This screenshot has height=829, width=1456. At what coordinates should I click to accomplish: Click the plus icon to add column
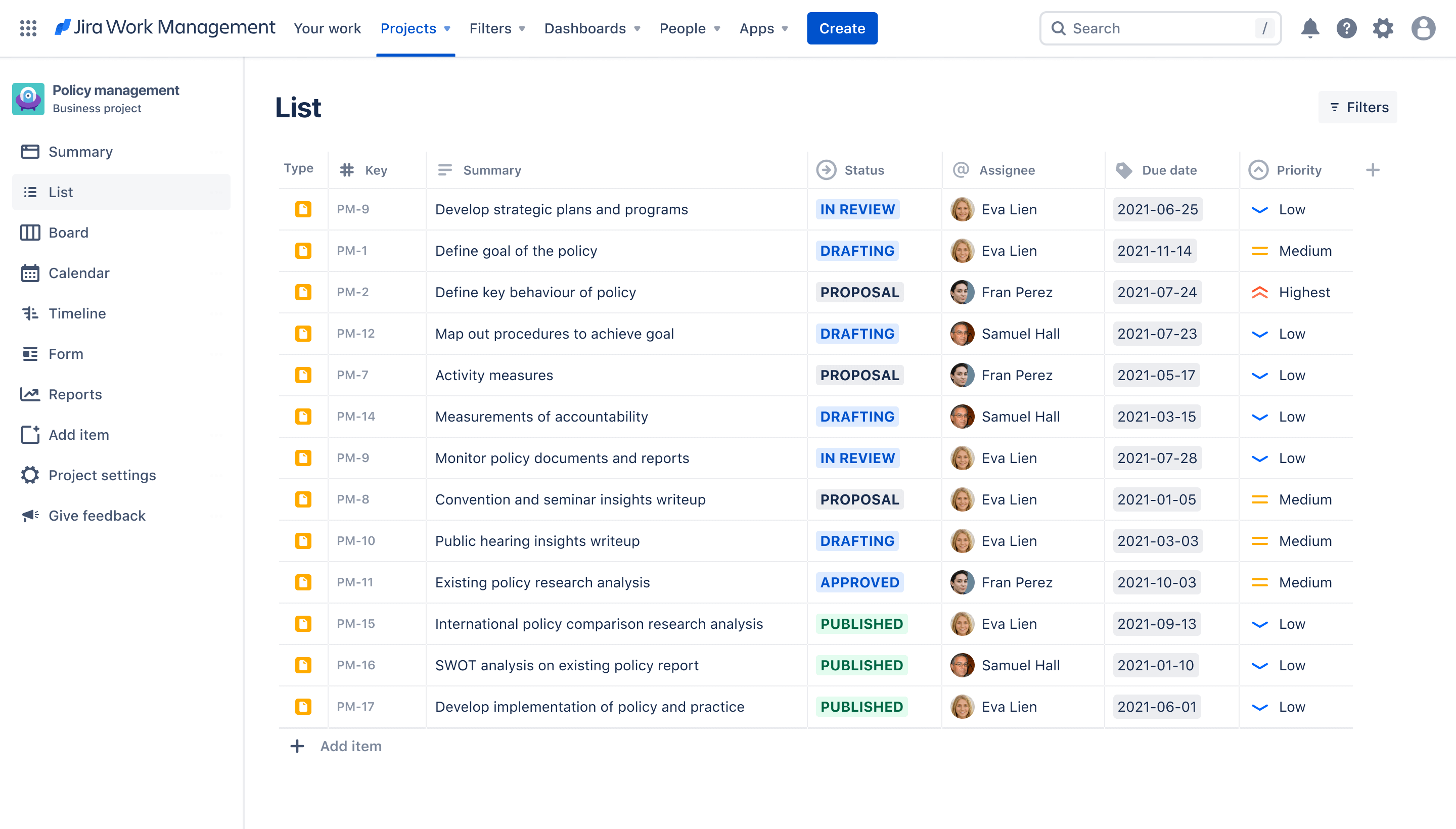1372,169
